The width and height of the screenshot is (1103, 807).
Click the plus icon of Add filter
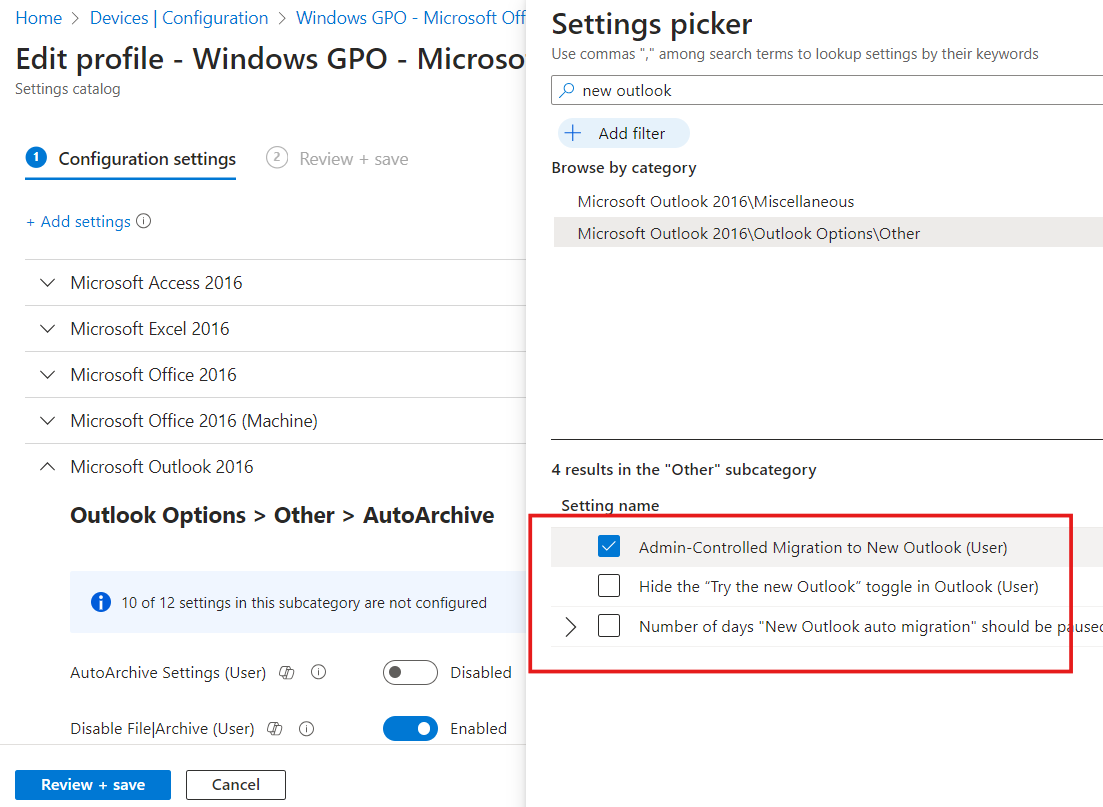point(573,133)
